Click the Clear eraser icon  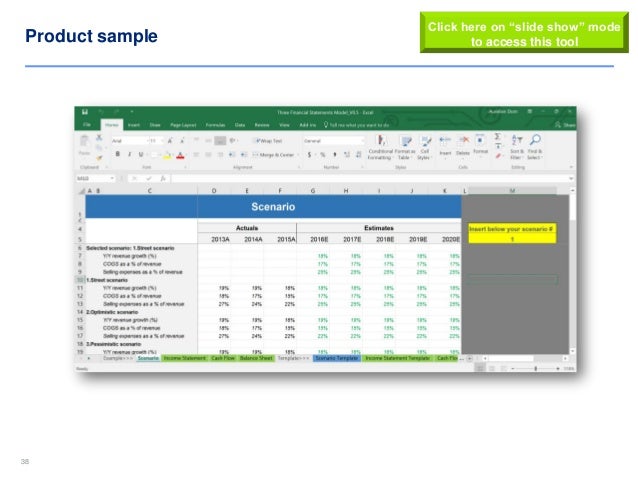pyautogui.click(x=498, y=156)
